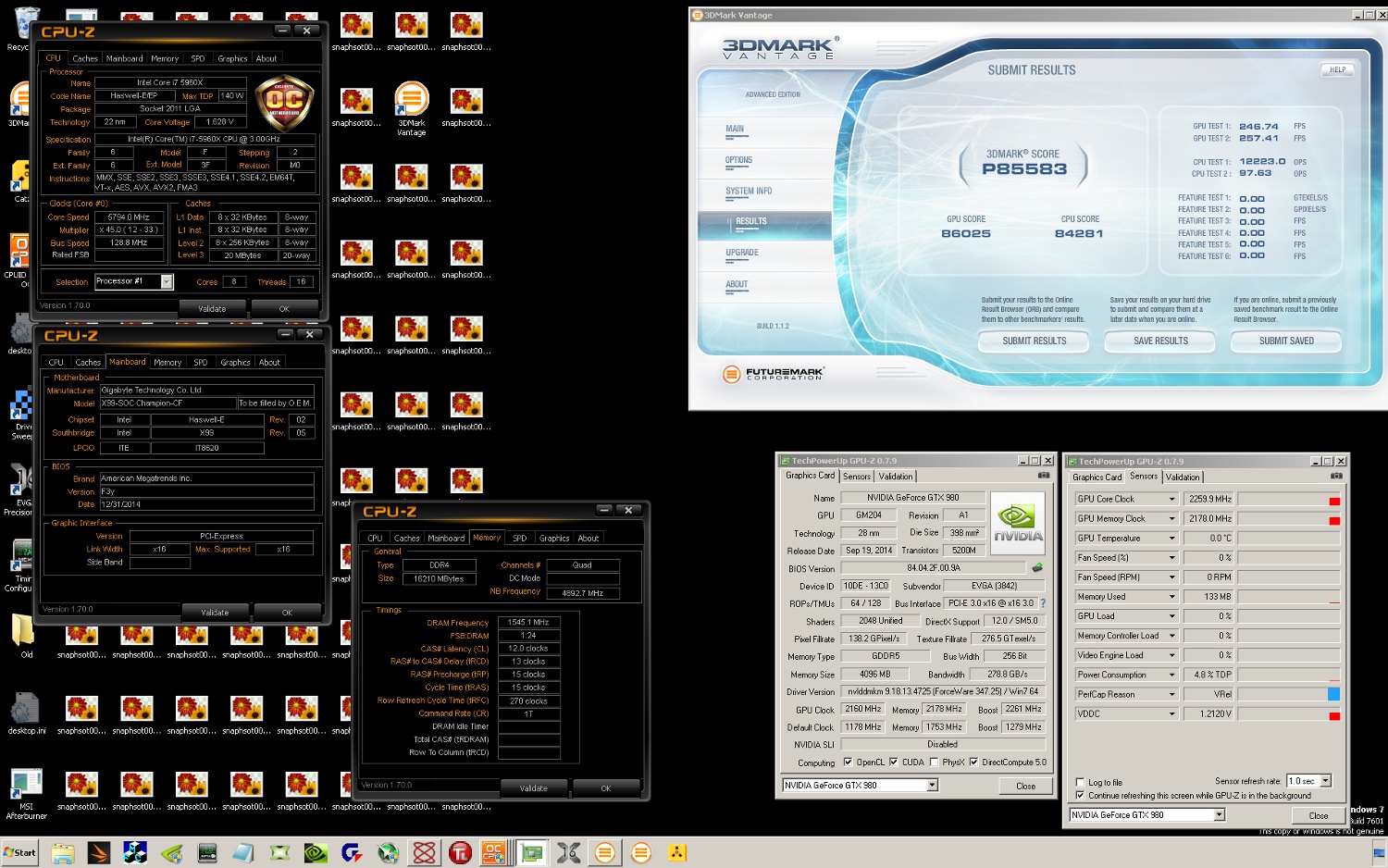Open the Graphics tab in the CPU-Z Memory timings window

pos(554,538)
